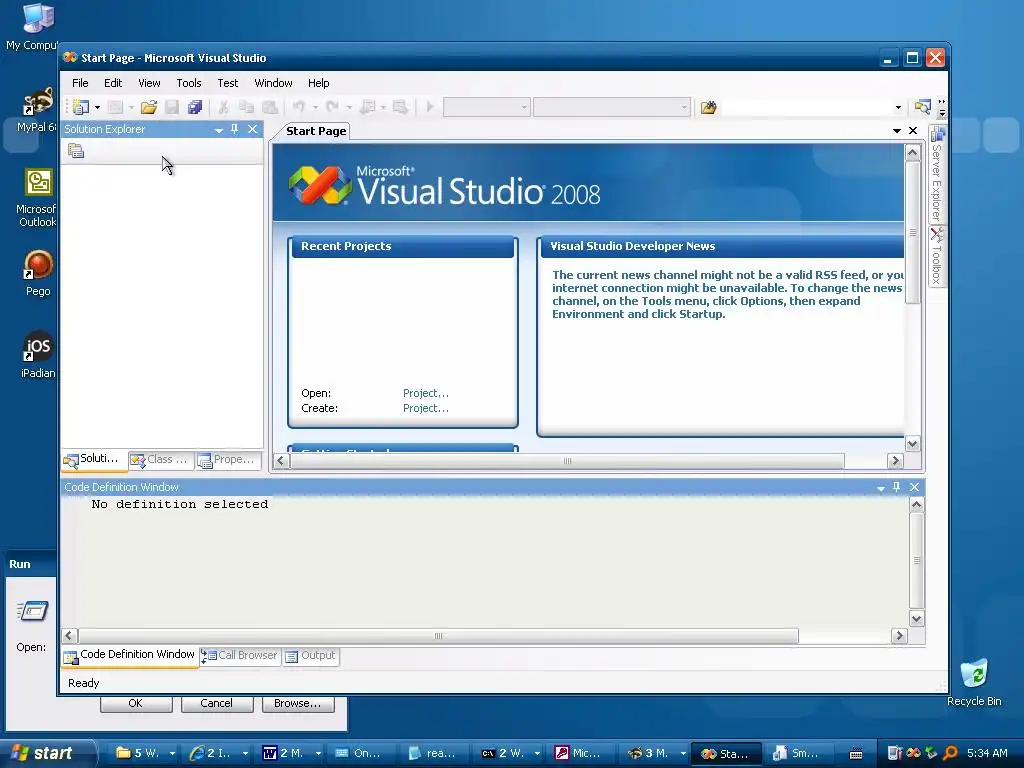Switch to the Class View tab
Image resolution: width=1024 pixels, height=768 pixels.
(x=161, y=460)
